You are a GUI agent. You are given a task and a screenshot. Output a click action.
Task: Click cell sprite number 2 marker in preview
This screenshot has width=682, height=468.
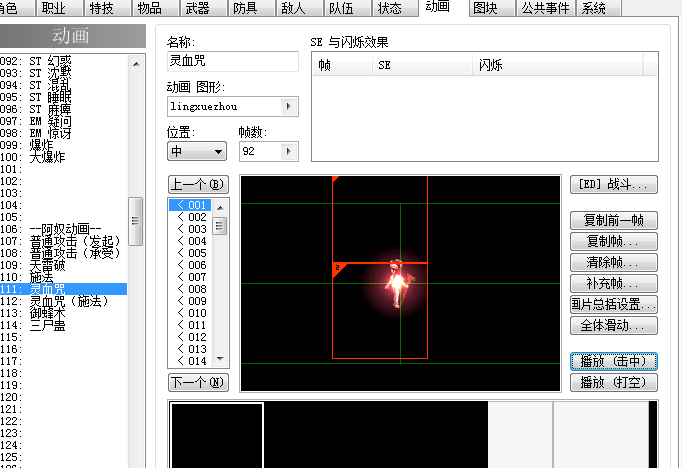point(338,268)
